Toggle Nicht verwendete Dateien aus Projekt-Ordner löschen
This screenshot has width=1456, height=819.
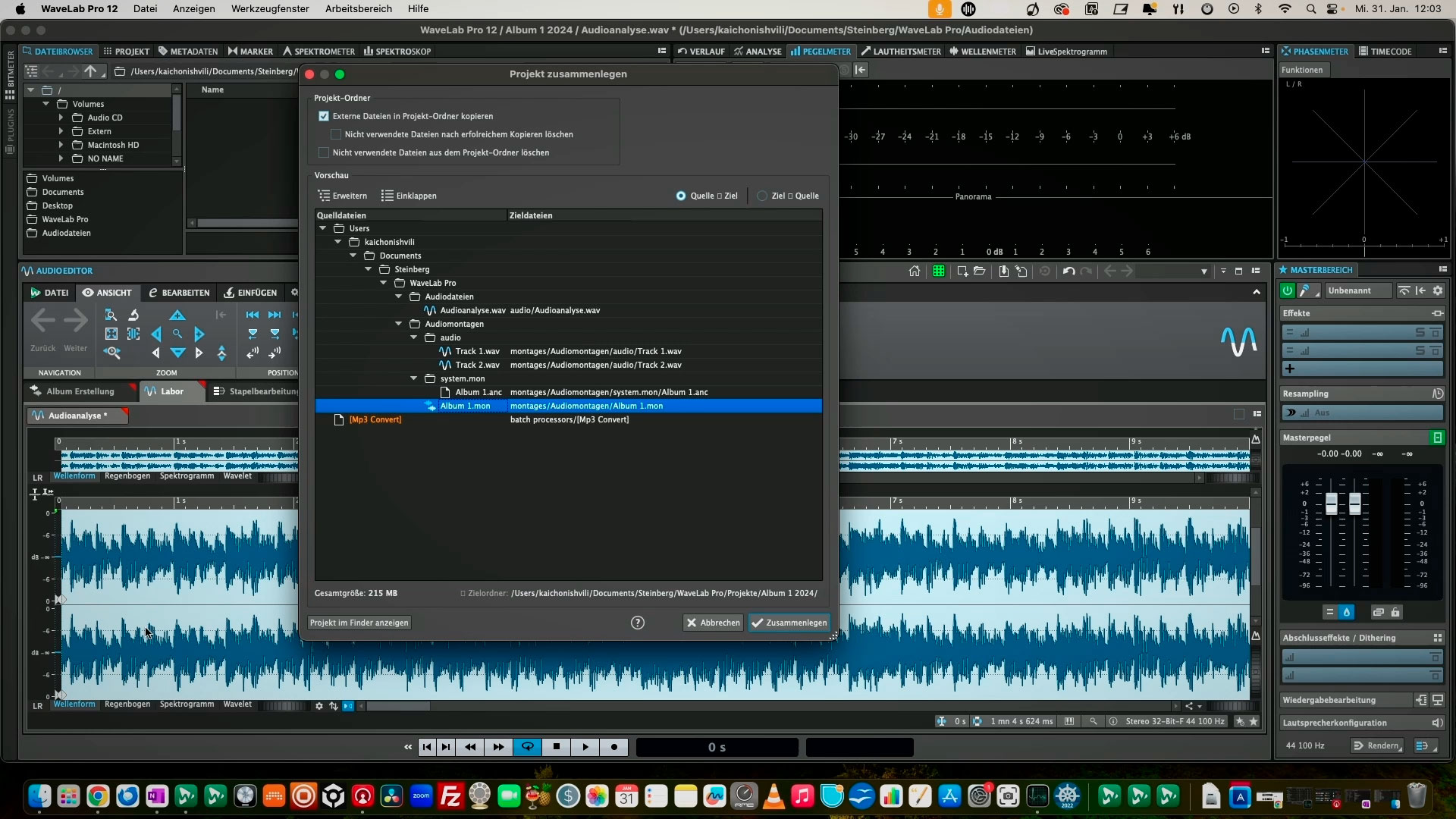pos(324,152)
